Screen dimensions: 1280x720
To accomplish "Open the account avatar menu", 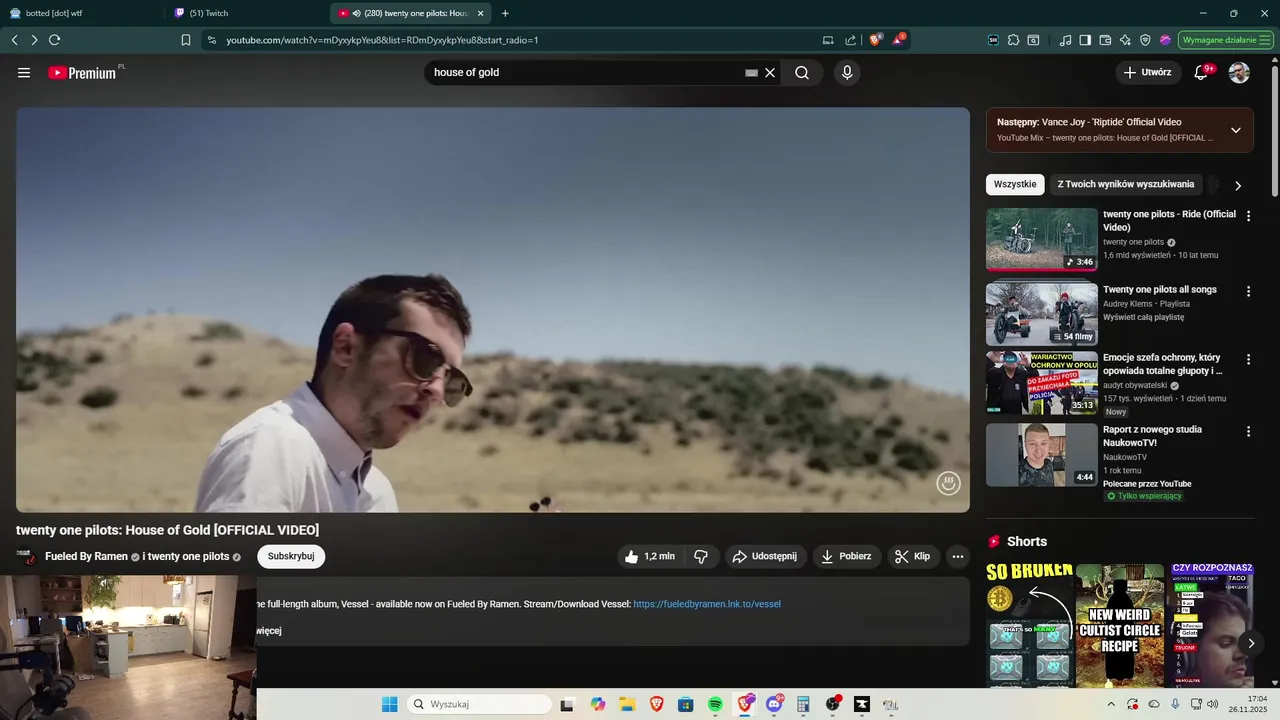I will pyautogui.click(x=1239, y=73).
